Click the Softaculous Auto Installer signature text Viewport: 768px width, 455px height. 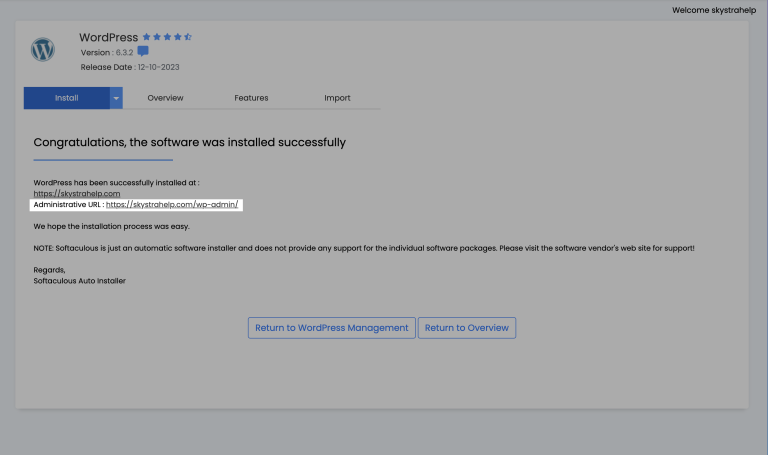[79, 281]
